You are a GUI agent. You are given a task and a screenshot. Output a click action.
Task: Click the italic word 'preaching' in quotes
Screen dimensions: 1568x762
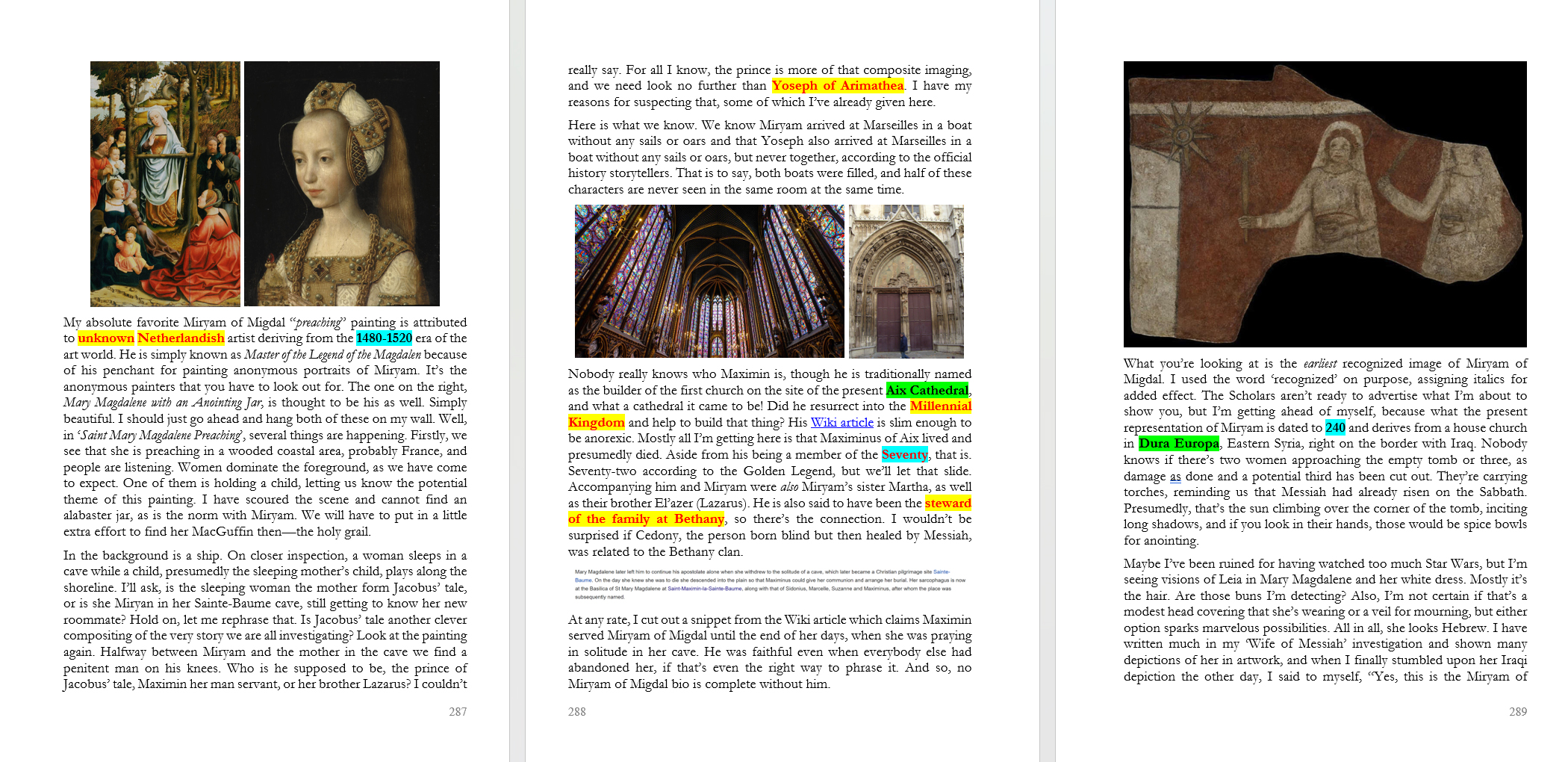pos(318,322)
